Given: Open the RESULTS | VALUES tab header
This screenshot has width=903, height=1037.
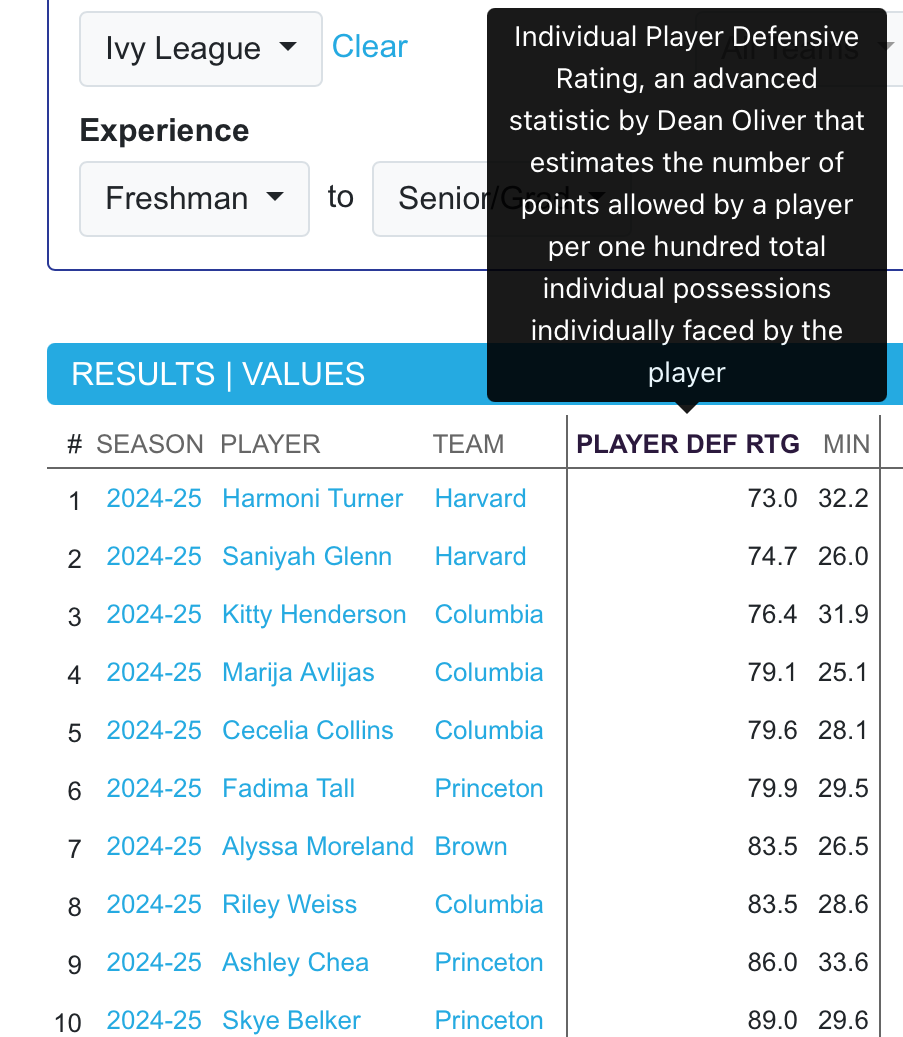Looking at the screenshot, I should 218,374.
